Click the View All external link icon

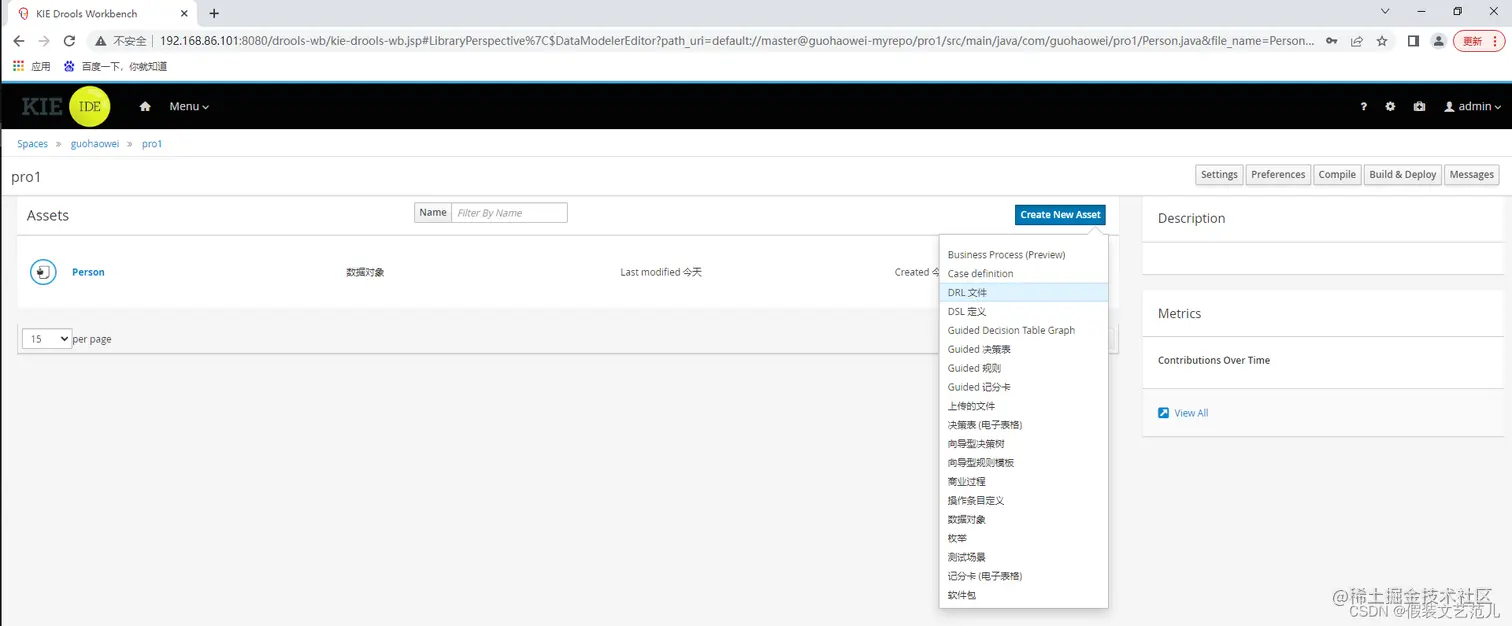tap(1163, 413)
